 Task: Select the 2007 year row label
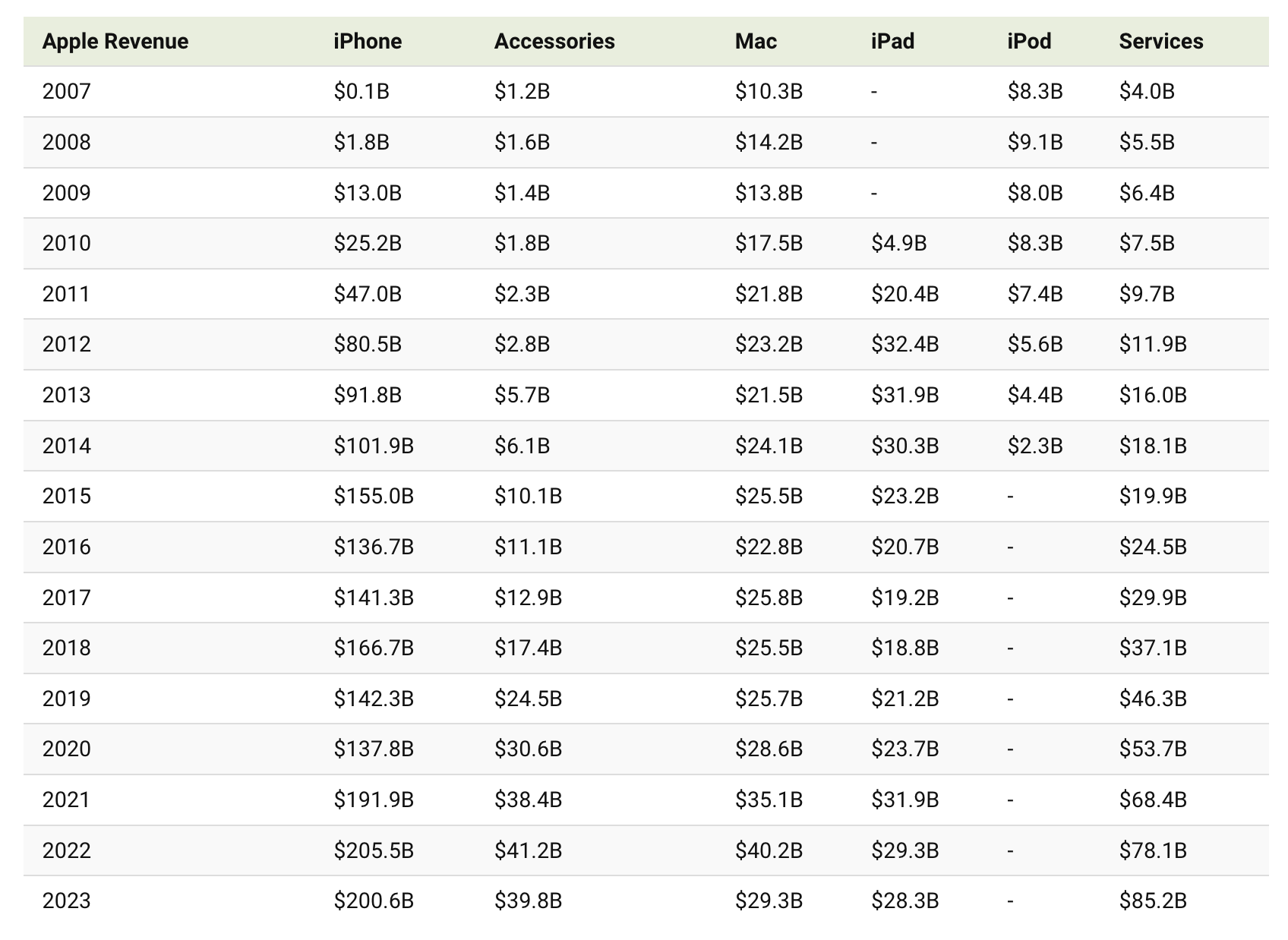[x=67, y=91]
